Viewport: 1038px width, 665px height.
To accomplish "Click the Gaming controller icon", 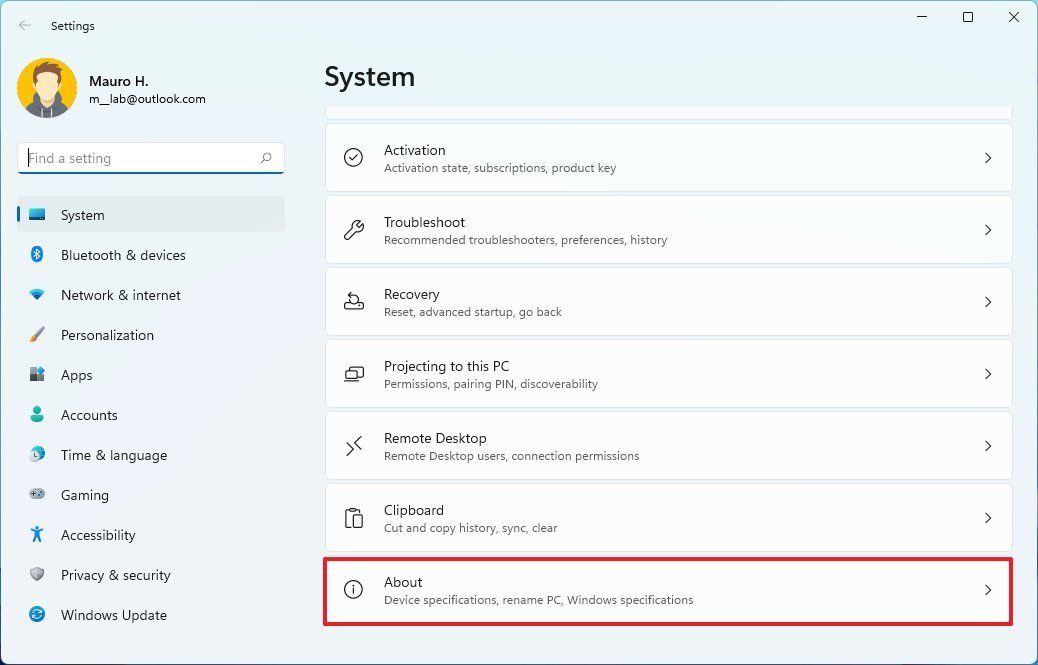I will [x=37, y=494].
